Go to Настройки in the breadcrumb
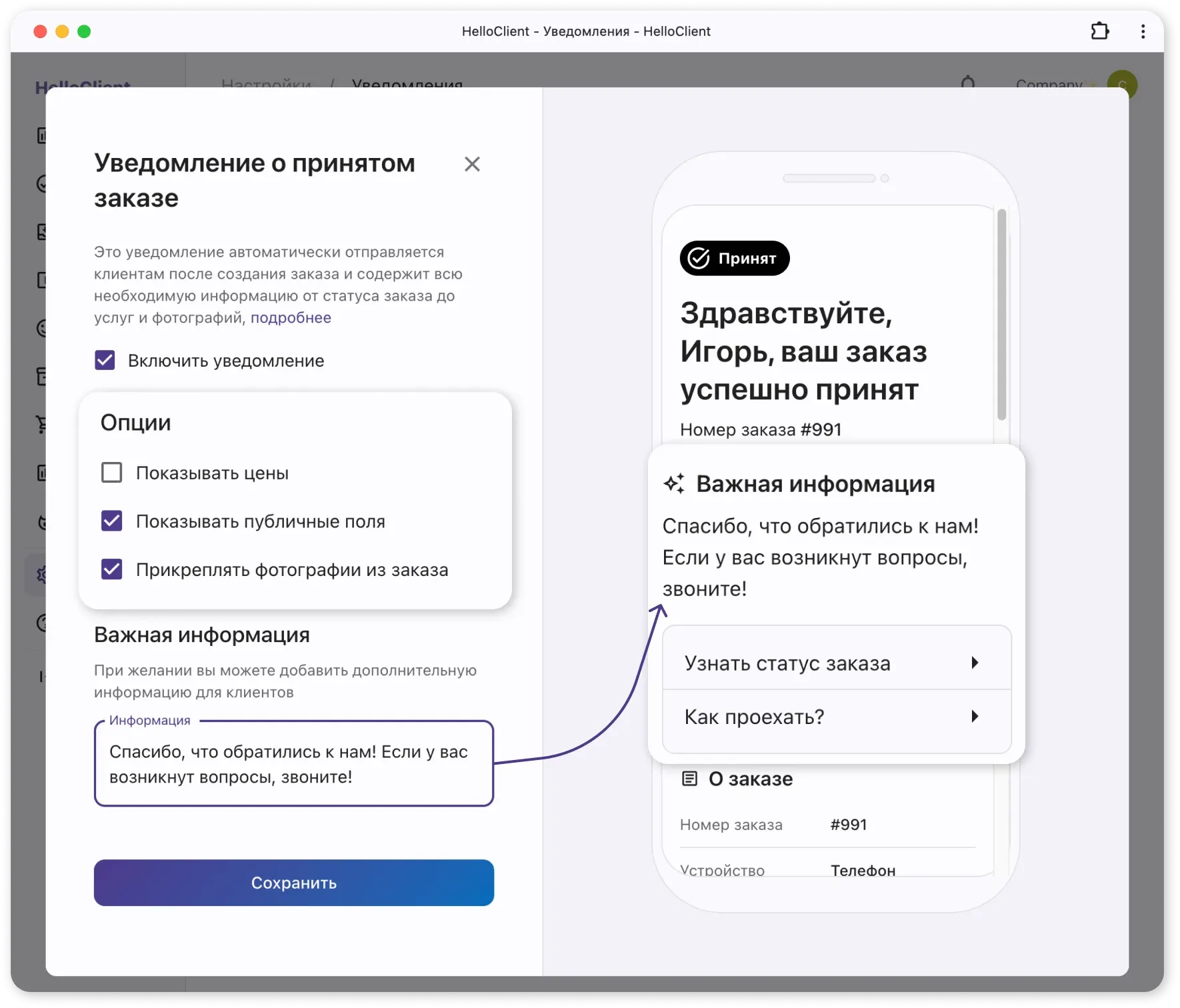1180x1008 pixels. point(265,84)
